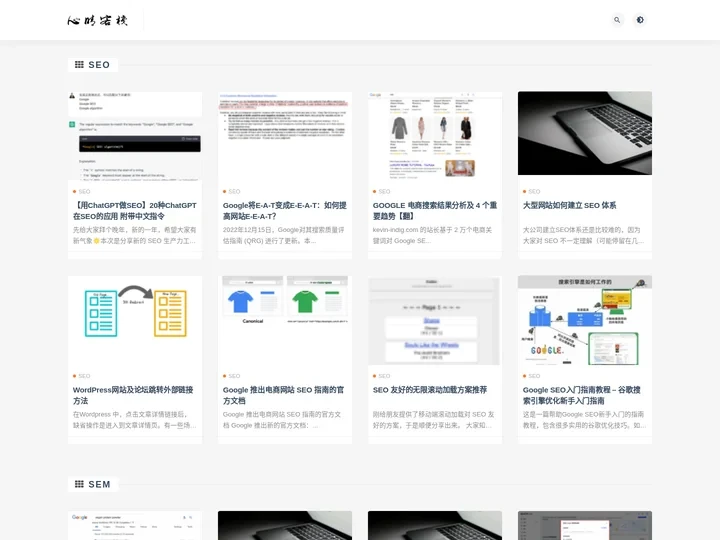Click excerpt 在Wordpress 中，点击文章详情链接后
Screen dimensions: 720x540
tap(135, 420)
